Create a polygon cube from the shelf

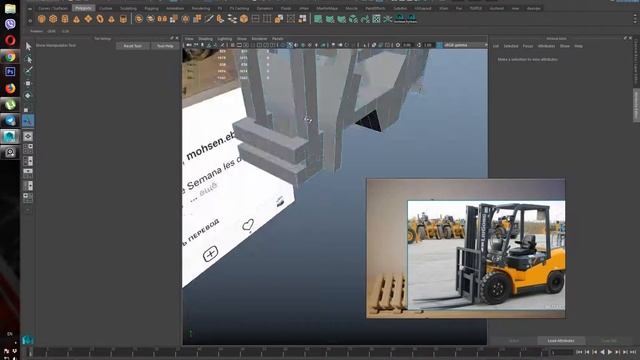53,19
